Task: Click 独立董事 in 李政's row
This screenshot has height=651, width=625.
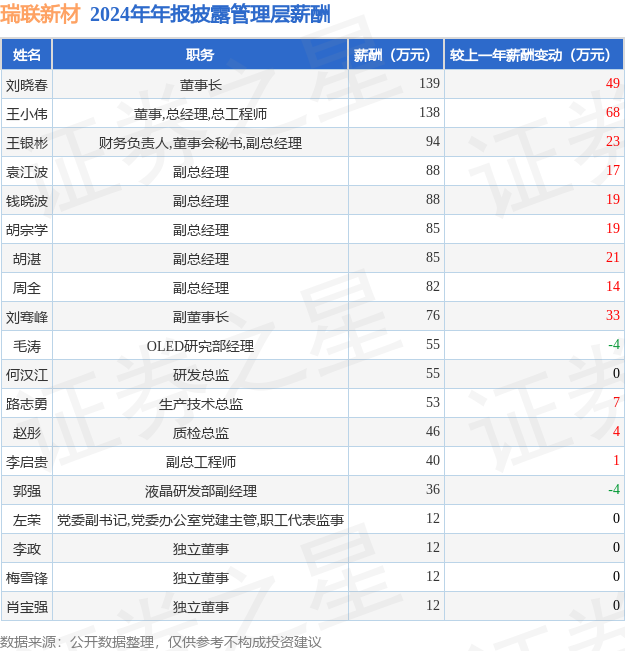Action: pyautogui.click(x=201, y=549)
